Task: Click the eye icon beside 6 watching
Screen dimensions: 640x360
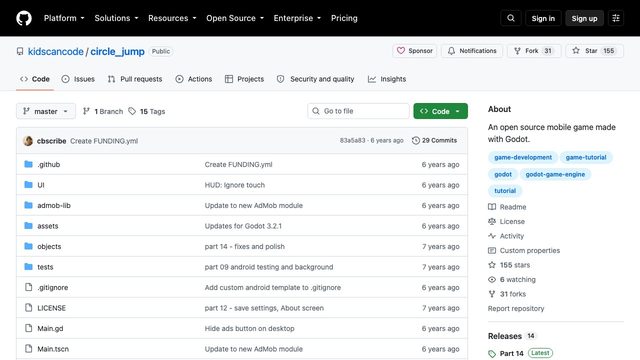Action: point(492,280)
